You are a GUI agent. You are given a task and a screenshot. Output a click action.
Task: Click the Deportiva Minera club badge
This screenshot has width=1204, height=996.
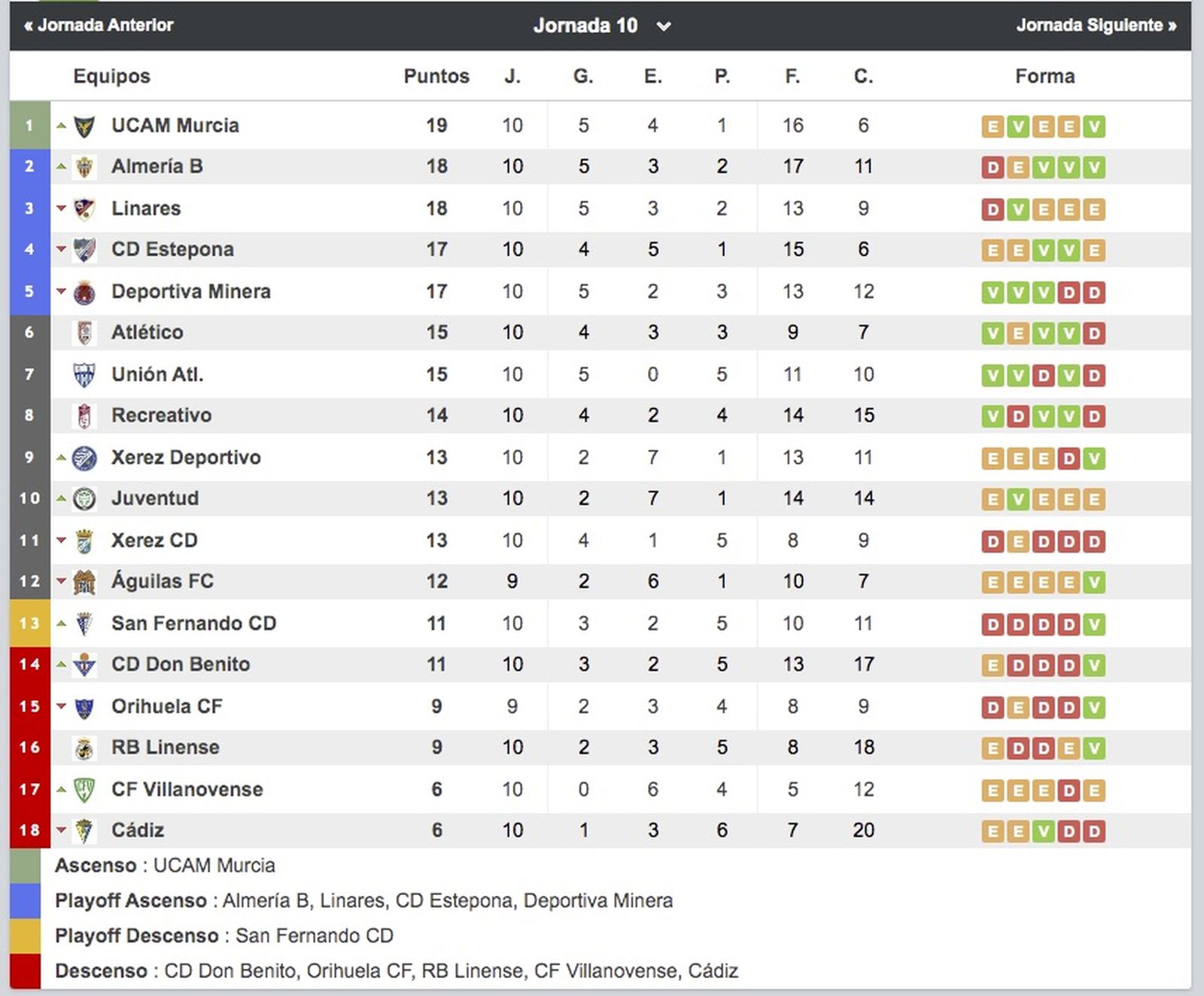pos(85,291)
